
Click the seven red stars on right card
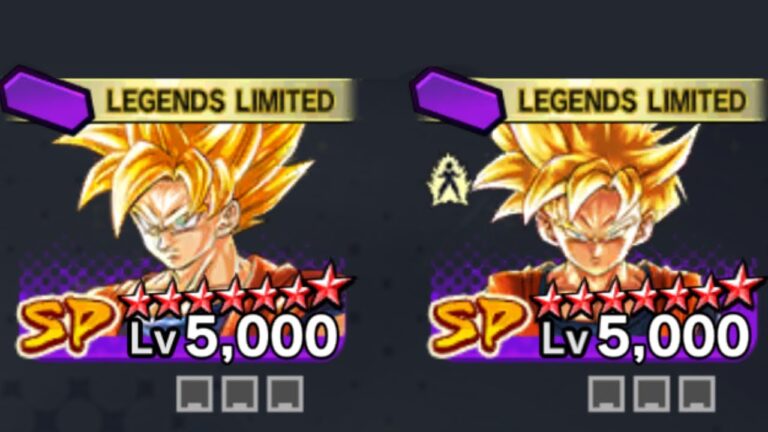(x=648, y=292)
